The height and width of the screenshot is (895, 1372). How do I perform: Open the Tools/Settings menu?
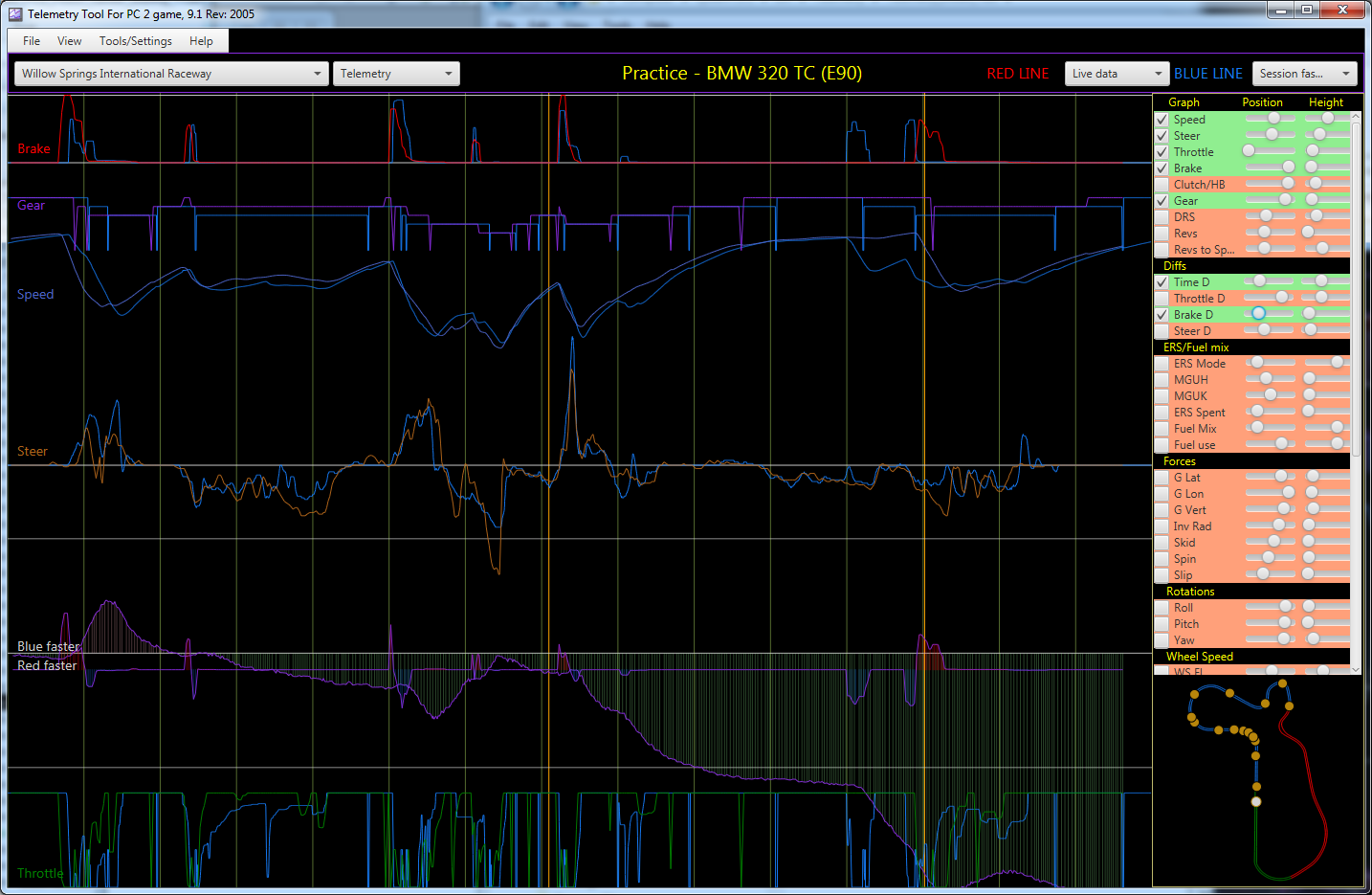pyautogui.click(x=135, y=40)
